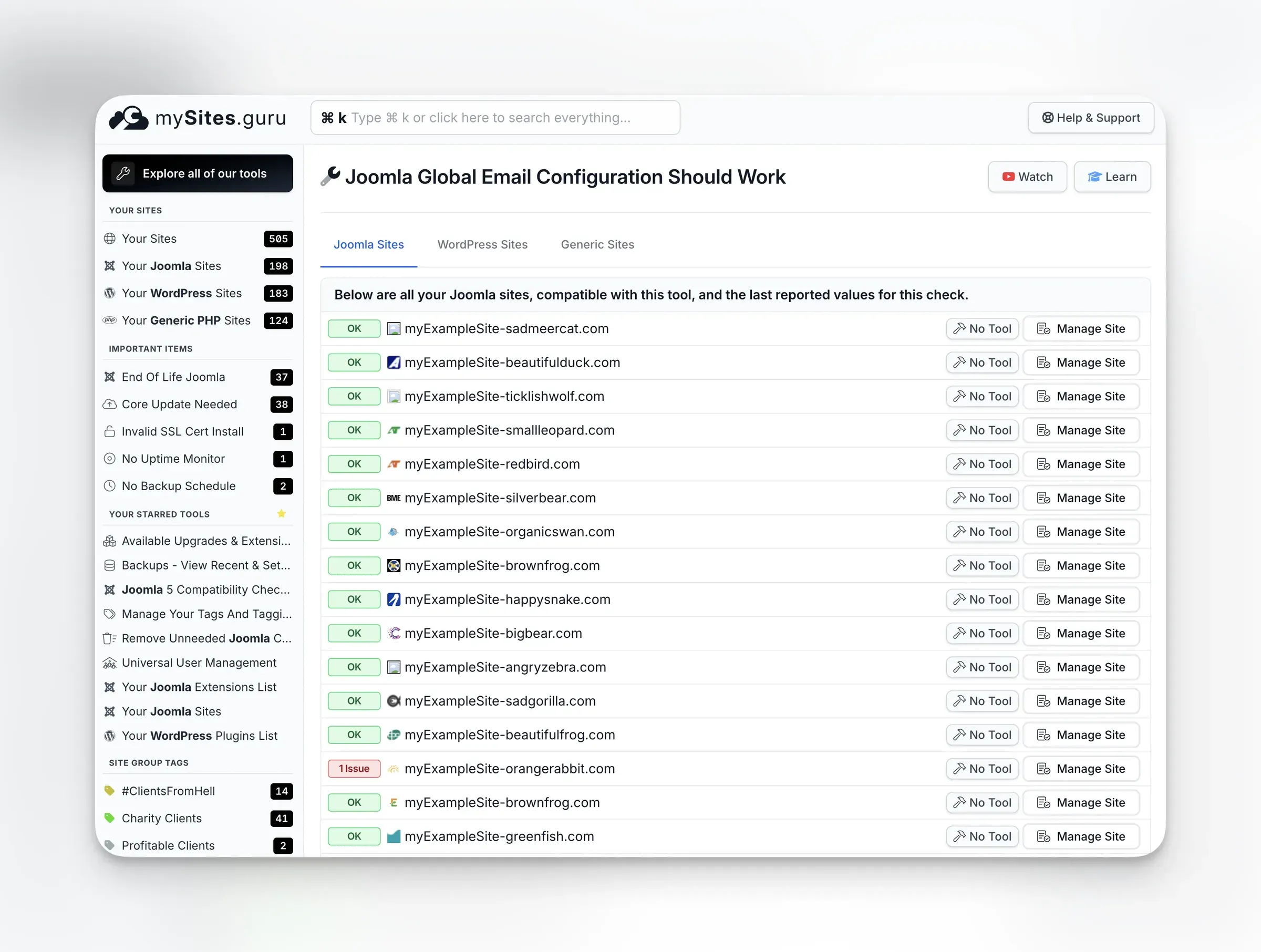1261x952 pixels.
Task: Open the favicon of myExampleSite-organicswan.com
Action: pos(394,531)
